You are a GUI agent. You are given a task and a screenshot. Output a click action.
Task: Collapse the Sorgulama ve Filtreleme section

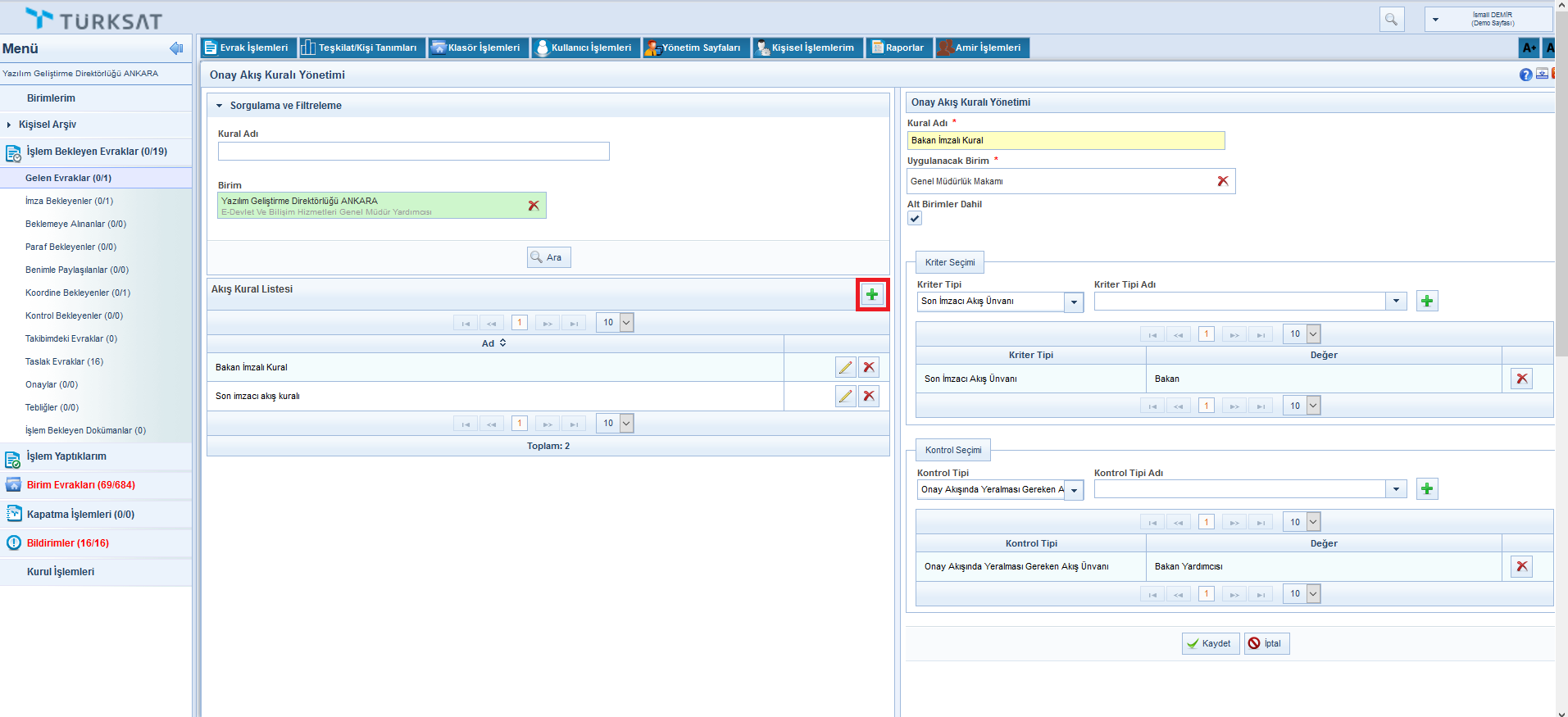[220, 106]
